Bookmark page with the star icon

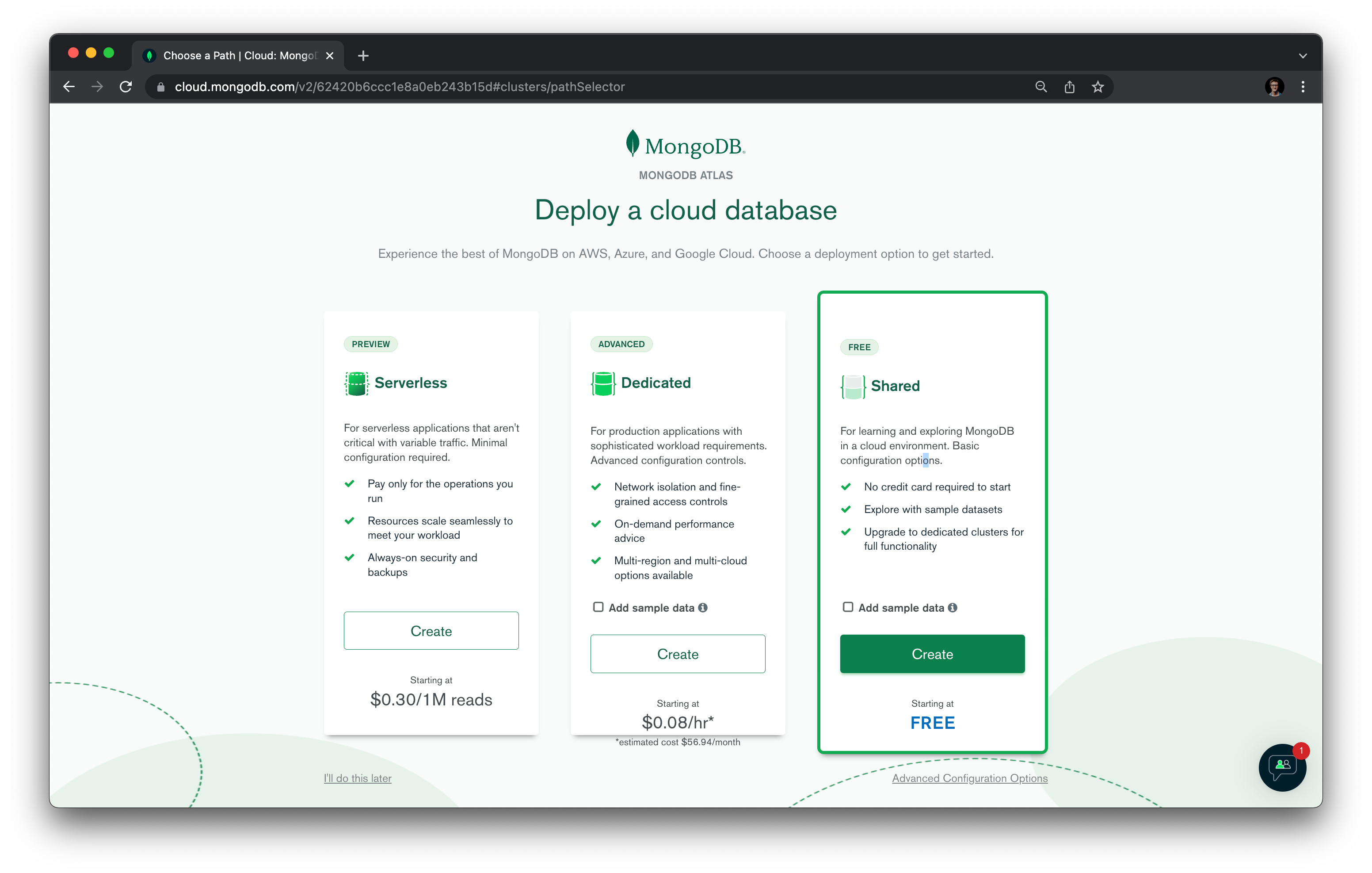pyautogui.click(x=1098, y=87)
